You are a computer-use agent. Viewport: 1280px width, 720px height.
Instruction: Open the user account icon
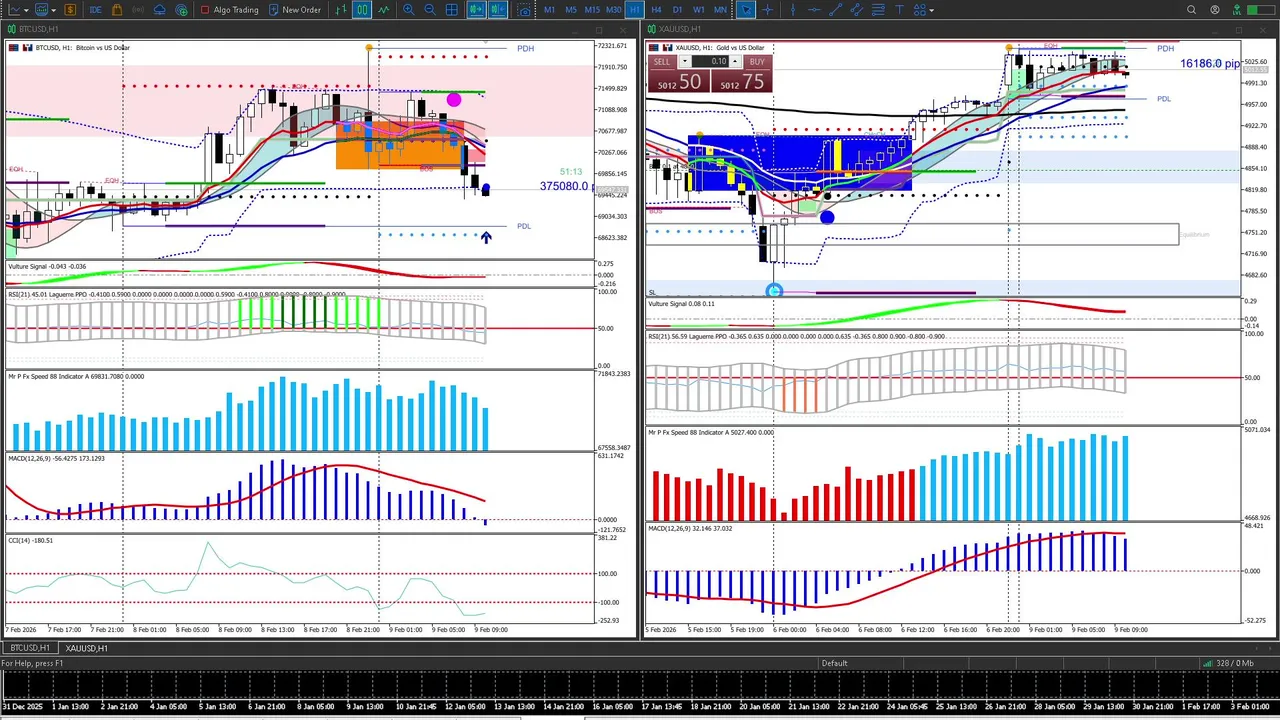pyautogui.click(x=1215, y=10)
